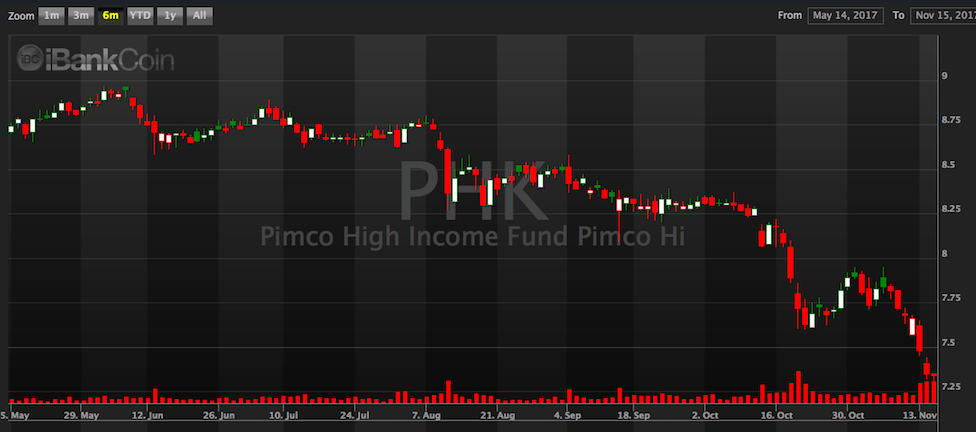Click the 7.75 price axis label
This screenshot has width=976, height=432.
950,298
